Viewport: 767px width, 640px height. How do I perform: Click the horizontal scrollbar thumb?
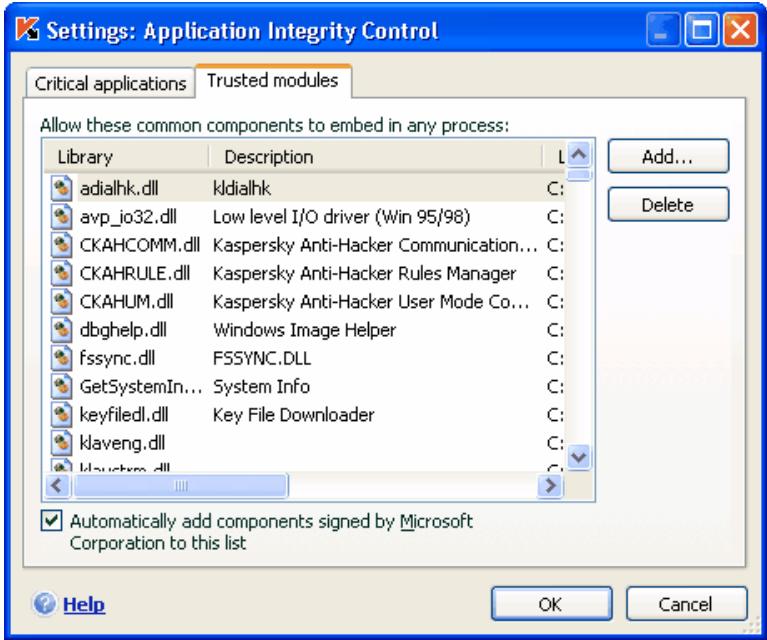(x=180, y=486)
